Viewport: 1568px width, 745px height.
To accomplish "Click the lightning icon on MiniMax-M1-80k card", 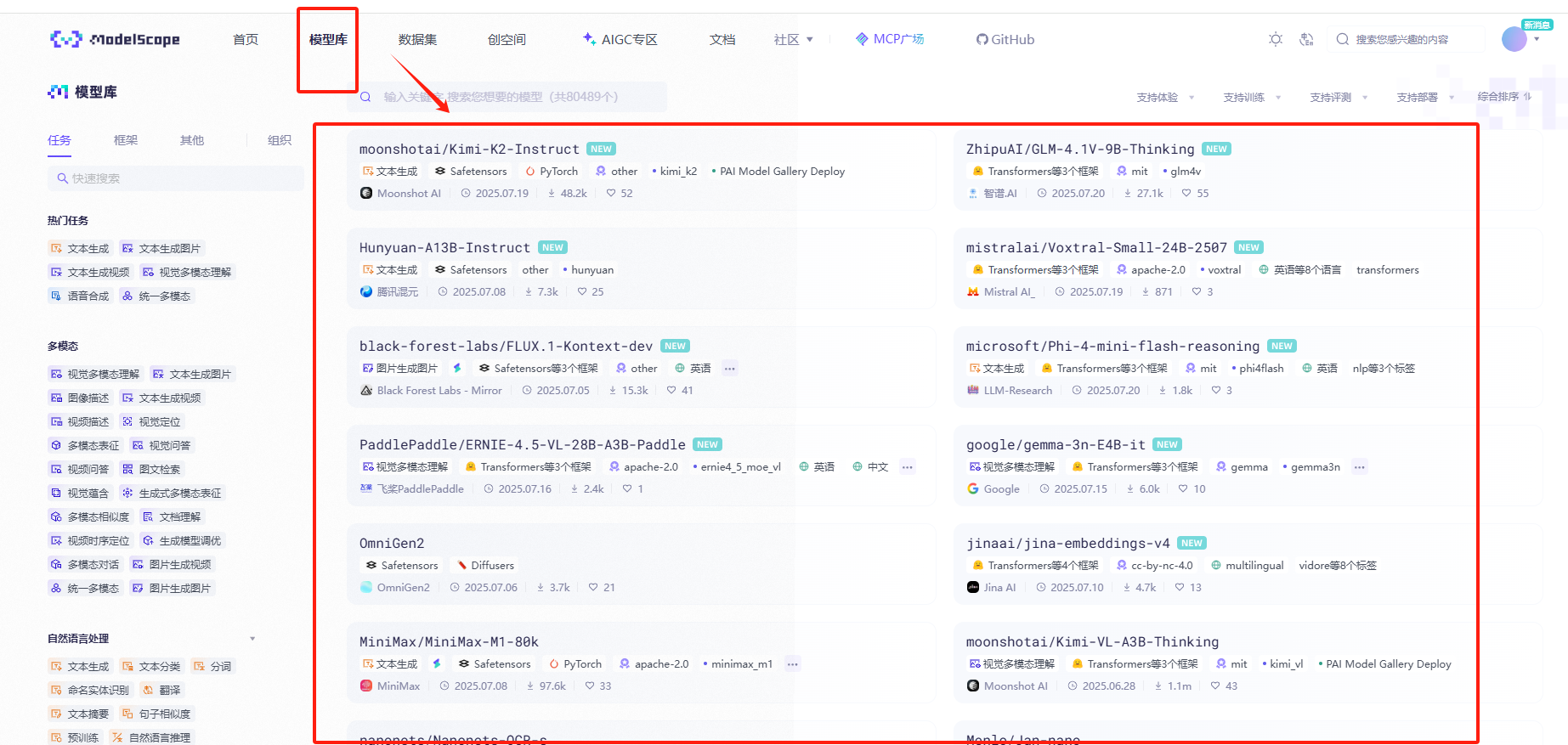I will tap(437, 663).
